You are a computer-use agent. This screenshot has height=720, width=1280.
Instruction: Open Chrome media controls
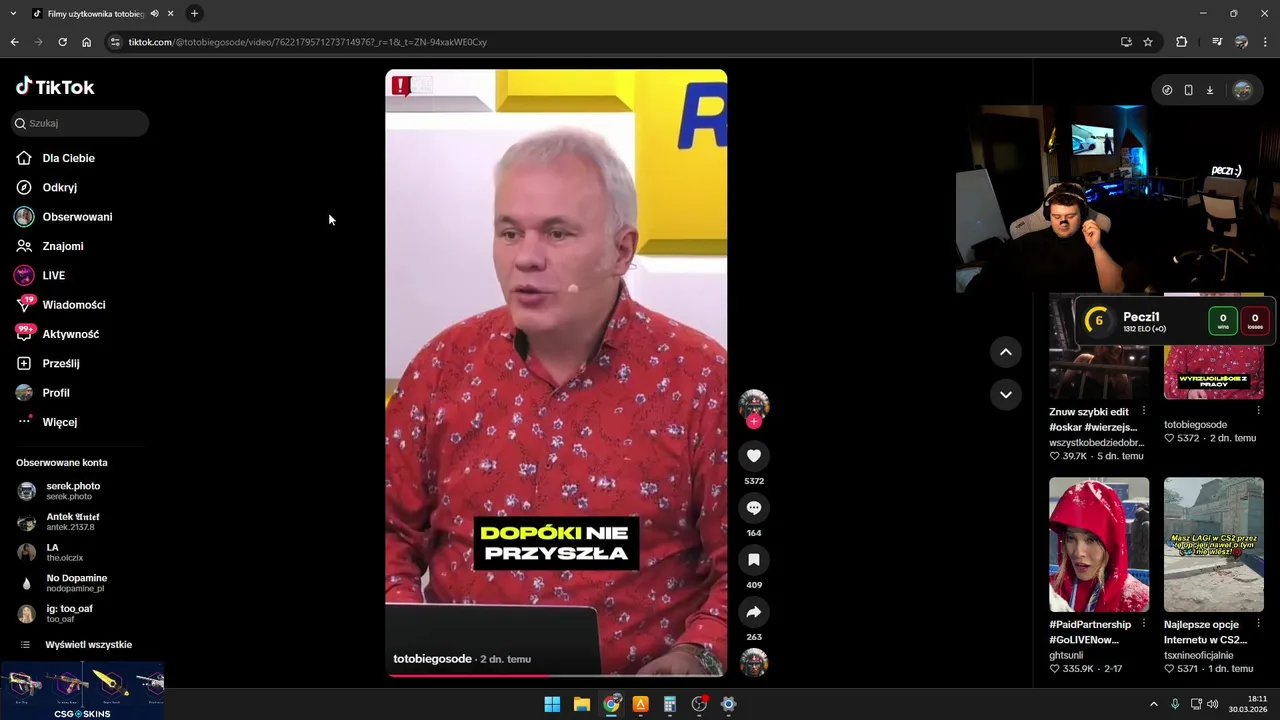tap(1216, 42)
